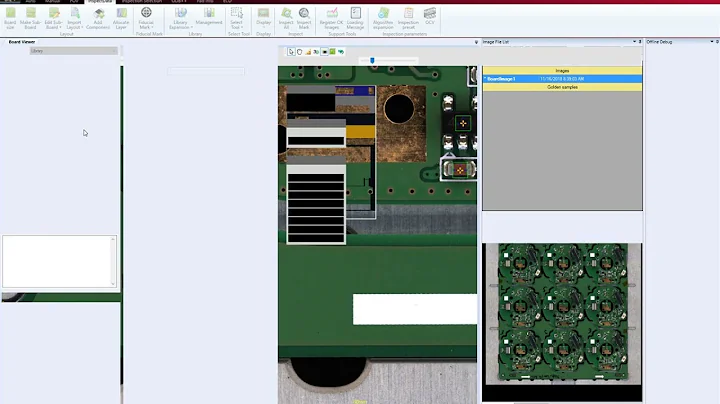The height and width of the screenshot is (404, 720).
Task: Click the scrollbar of the left white text box
Action: (x=113, y=262)
